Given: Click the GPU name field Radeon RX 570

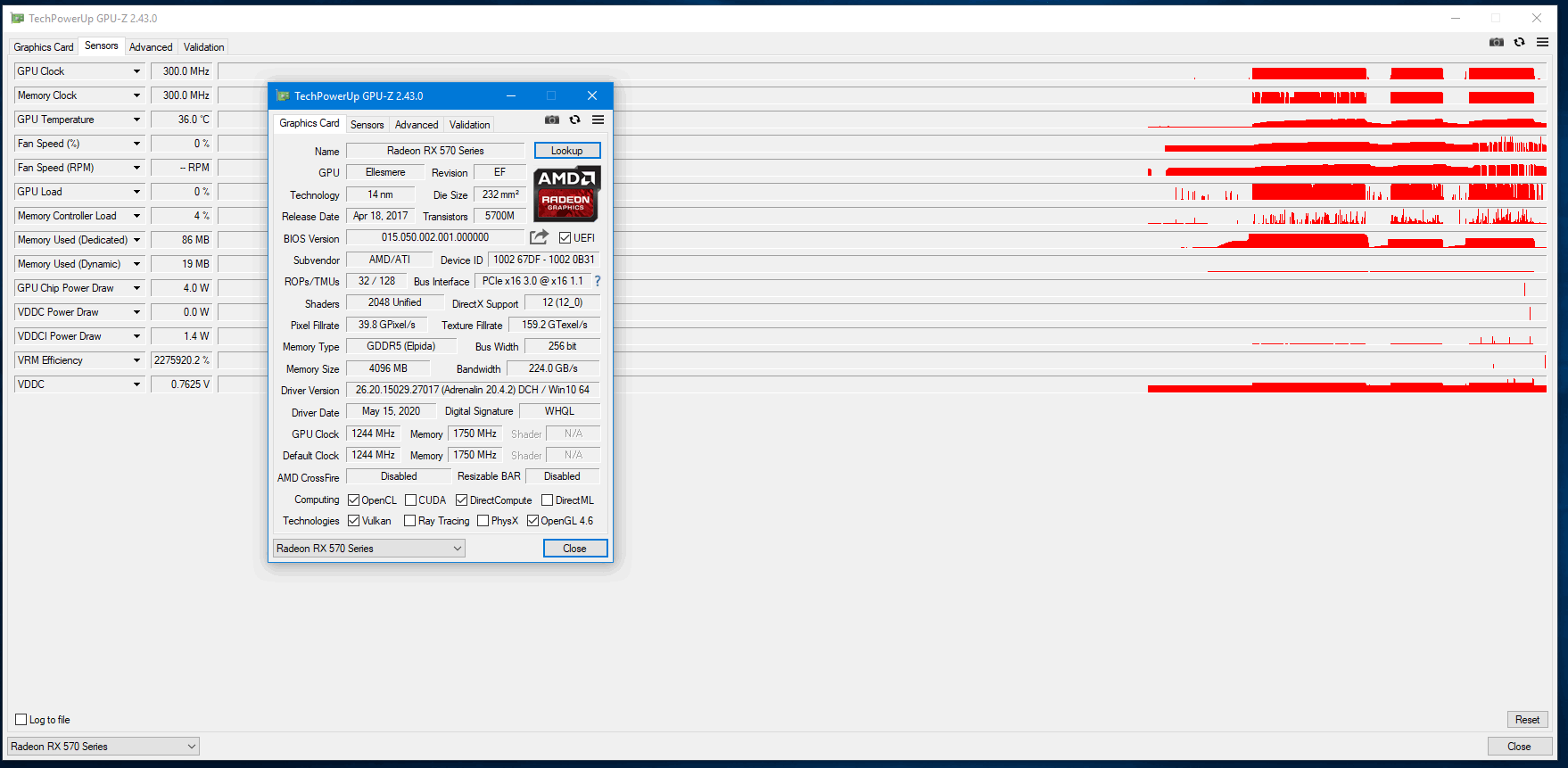Looking at the screenshot, I should (x=435, y=151).
